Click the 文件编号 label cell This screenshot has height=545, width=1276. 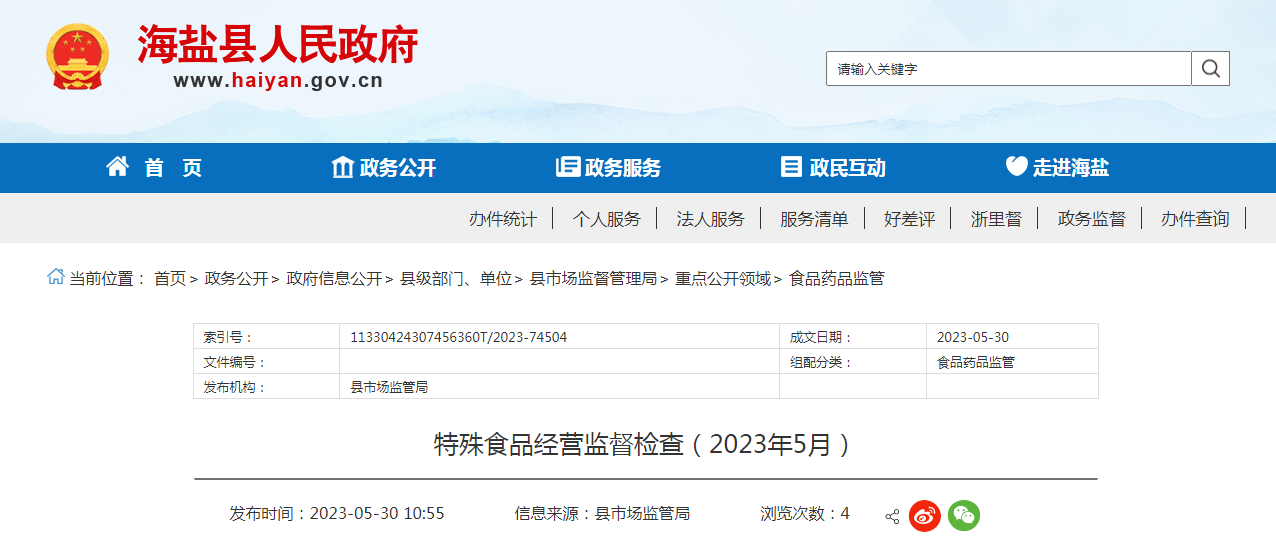(266, 362)
